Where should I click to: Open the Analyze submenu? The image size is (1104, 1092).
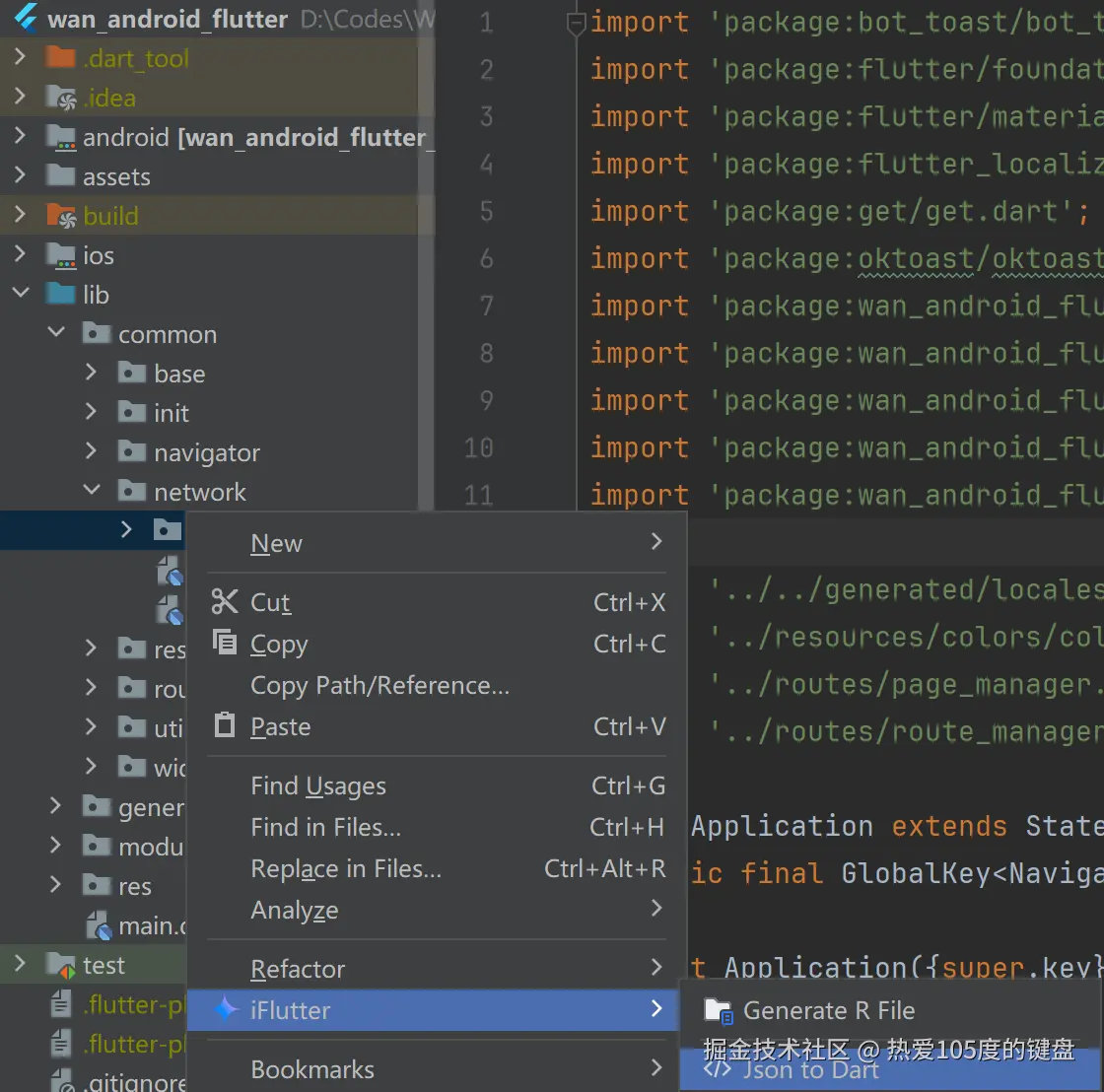[x=437, y=910]
